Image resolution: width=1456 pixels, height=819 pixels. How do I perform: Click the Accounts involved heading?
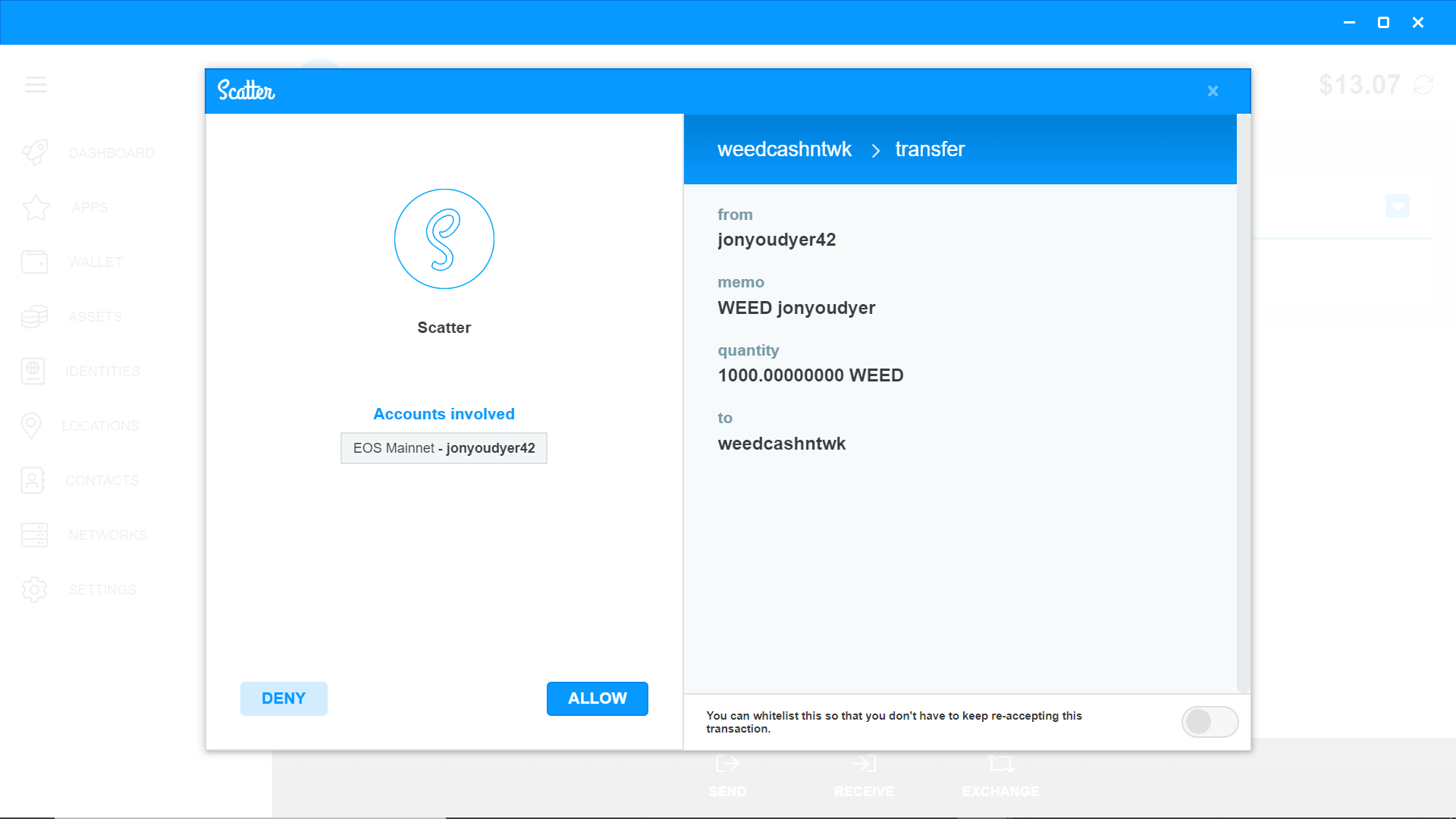(x=444, y=414)
